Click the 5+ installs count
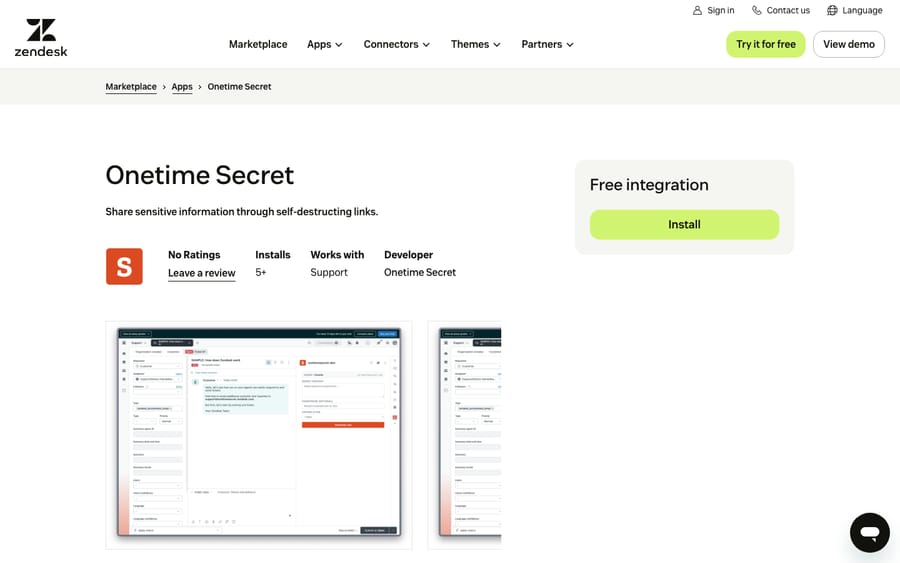 pyautogui.click(x=261, y=273)
